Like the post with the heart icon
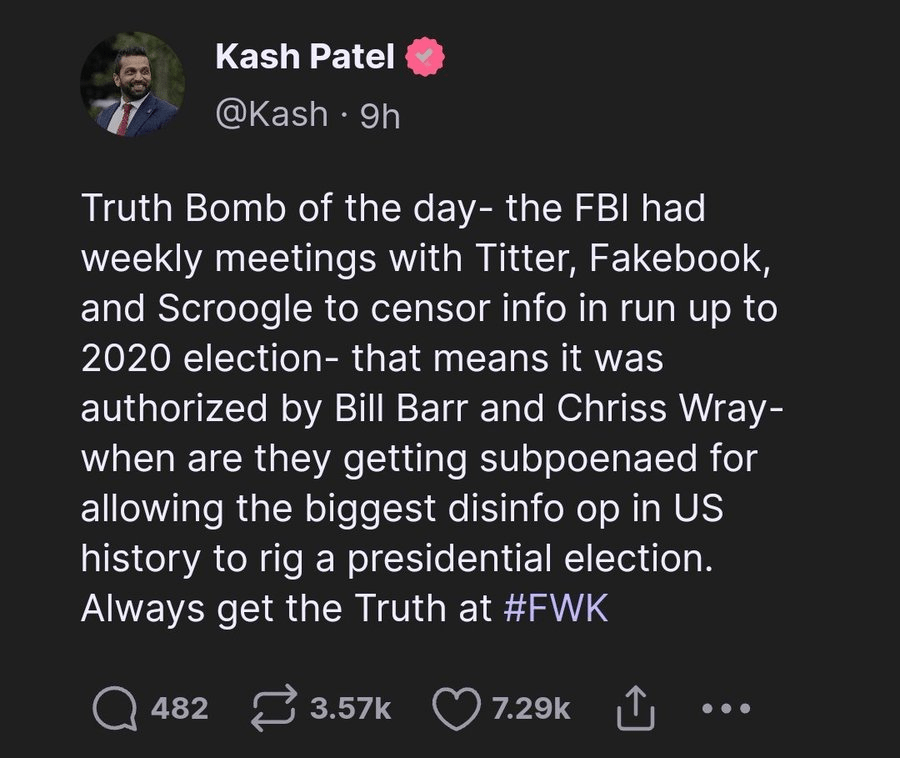Image resolution: width=900 pixels, height=758 pixels. (455, 708)
